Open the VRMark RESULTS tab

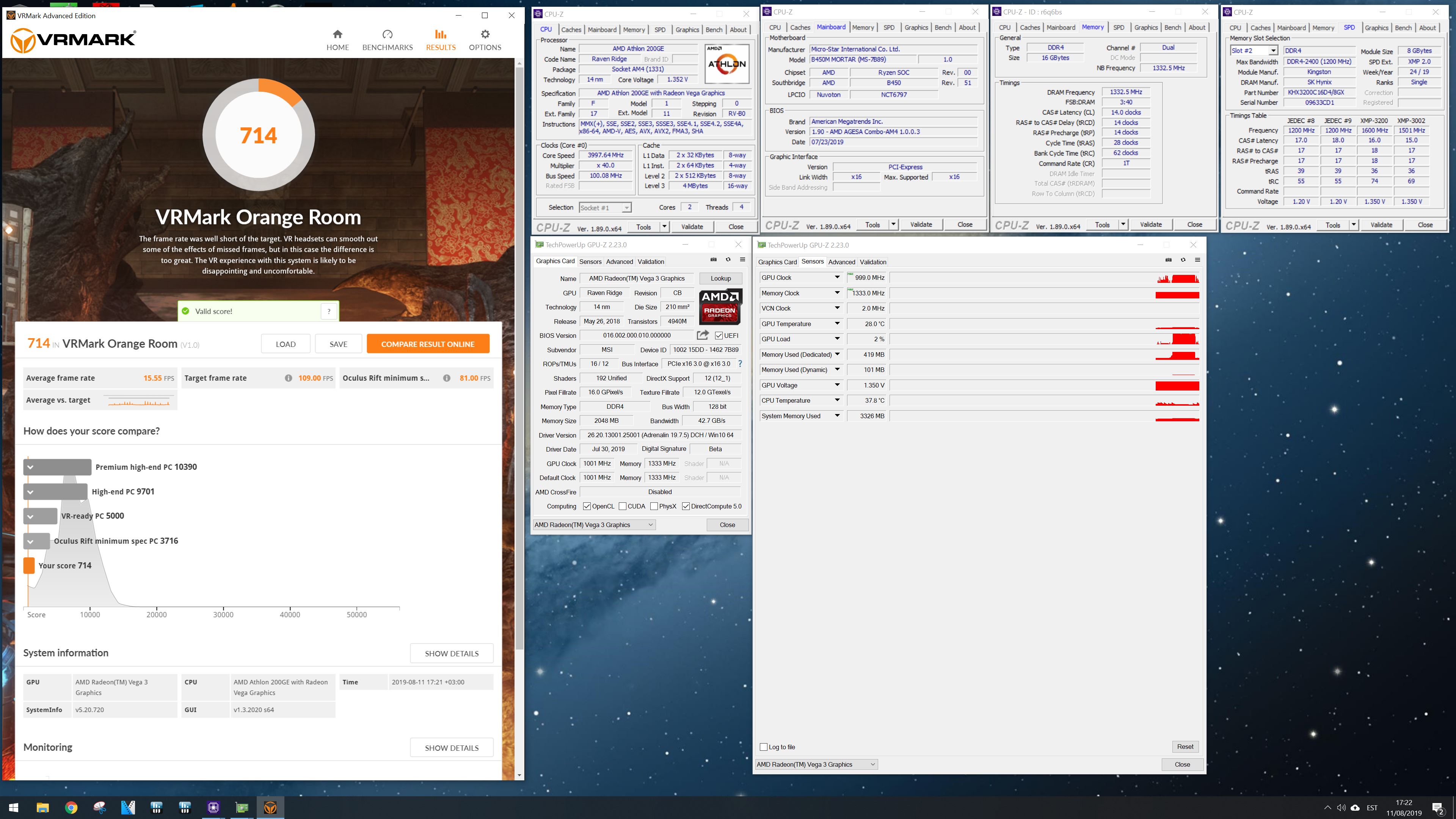[x=440, y=40]
